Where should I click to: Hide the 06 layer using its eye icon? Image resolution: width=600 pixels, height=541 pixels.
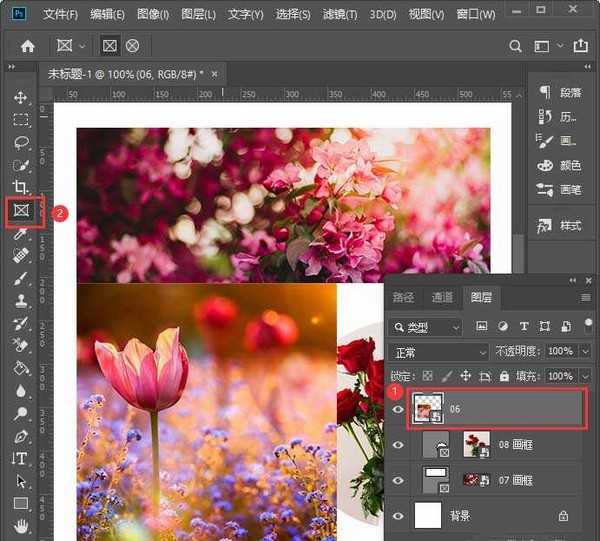click(x=399, y=409)
